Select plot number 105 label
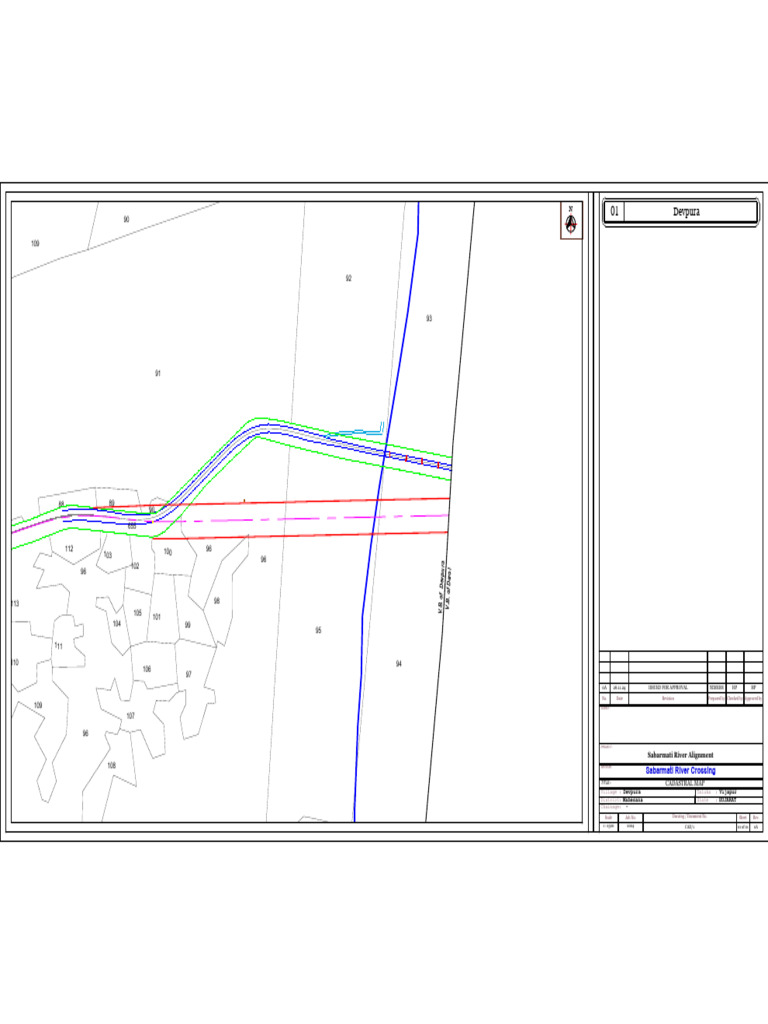This screenshot has width=768, height=1024. point(137,613)
